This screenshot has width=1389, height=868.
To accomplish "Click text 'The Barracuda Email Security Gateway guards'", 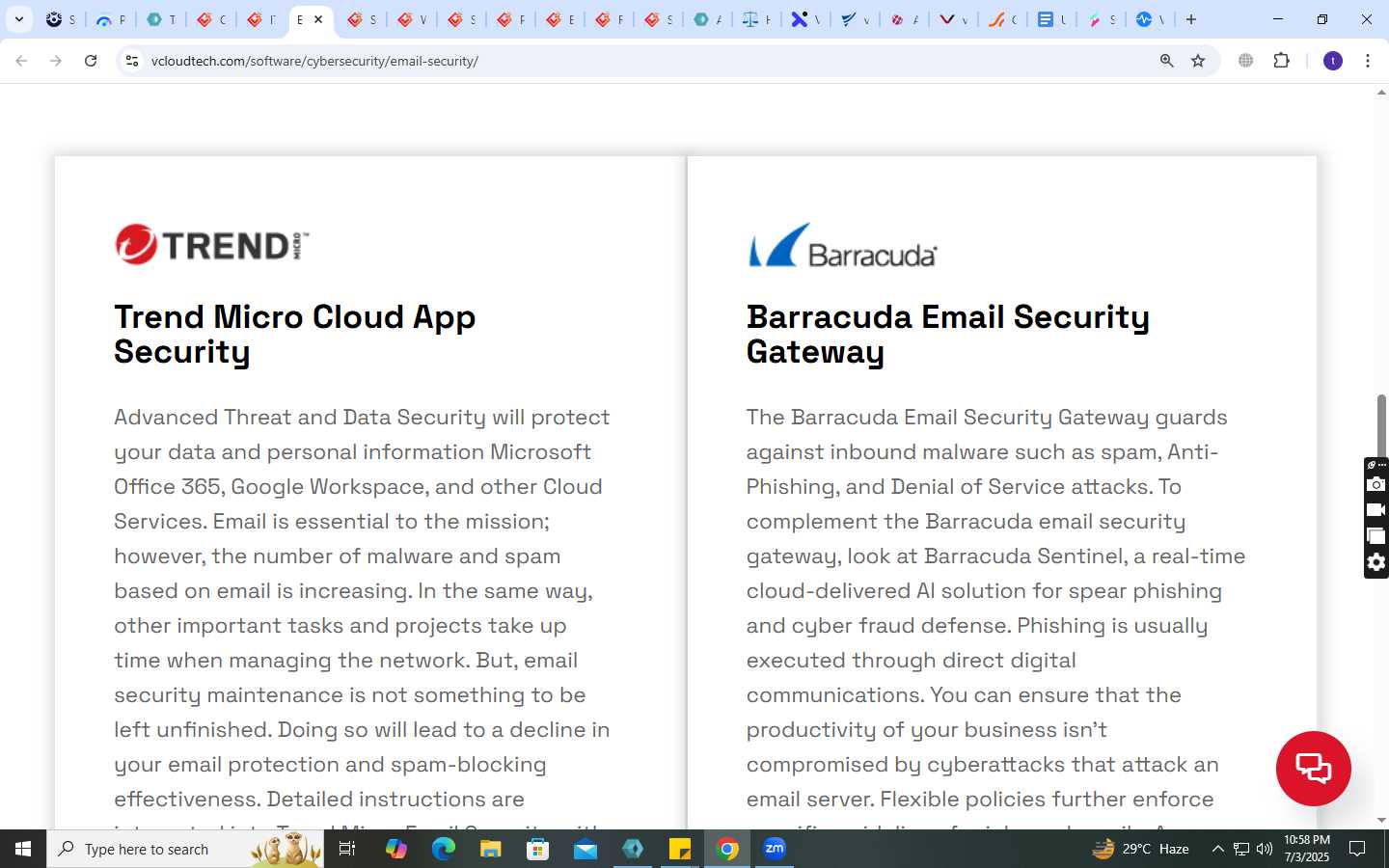I will (x=987, y=418).
